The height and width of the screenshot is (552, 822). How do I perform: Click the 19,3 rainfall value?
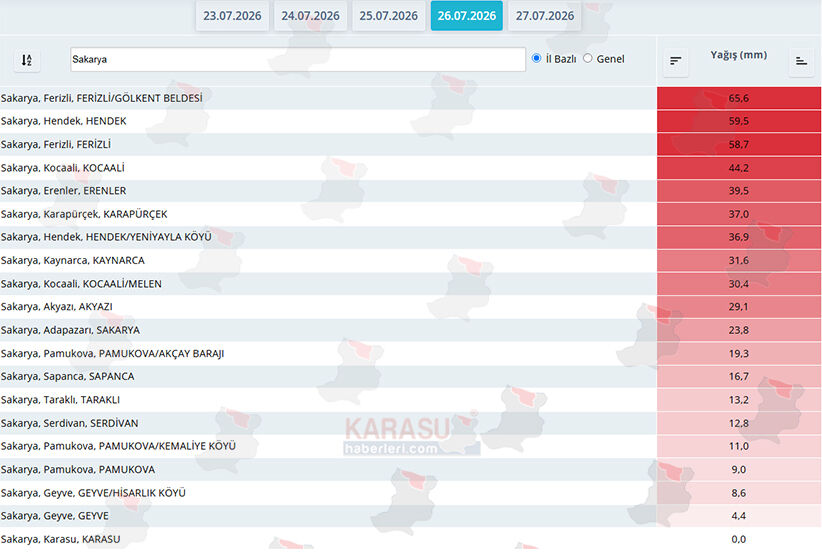coord(739,353)
